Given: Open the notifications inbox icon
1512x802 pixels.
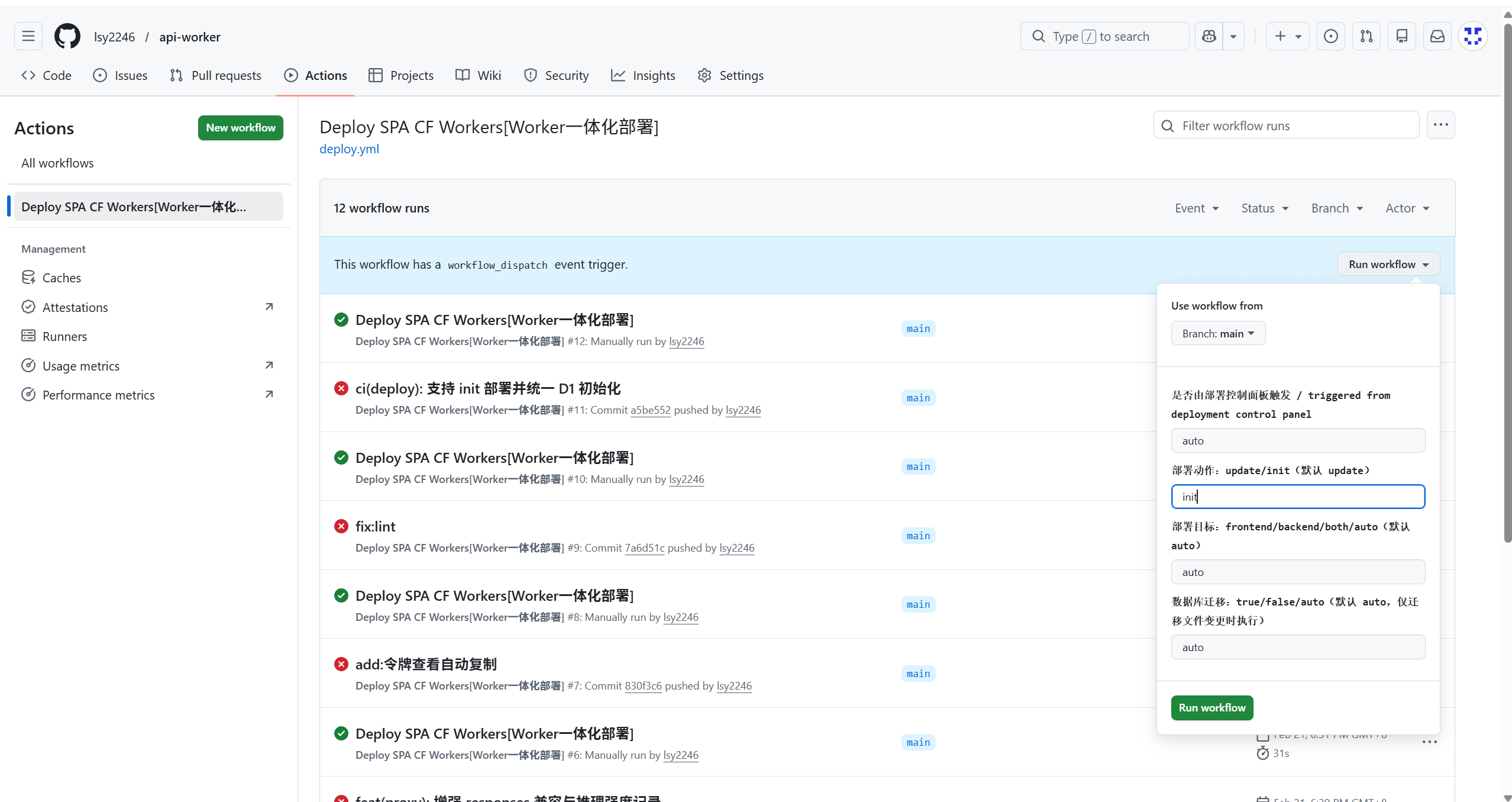Looking at the screenshot, I should tap(1437, 36).
